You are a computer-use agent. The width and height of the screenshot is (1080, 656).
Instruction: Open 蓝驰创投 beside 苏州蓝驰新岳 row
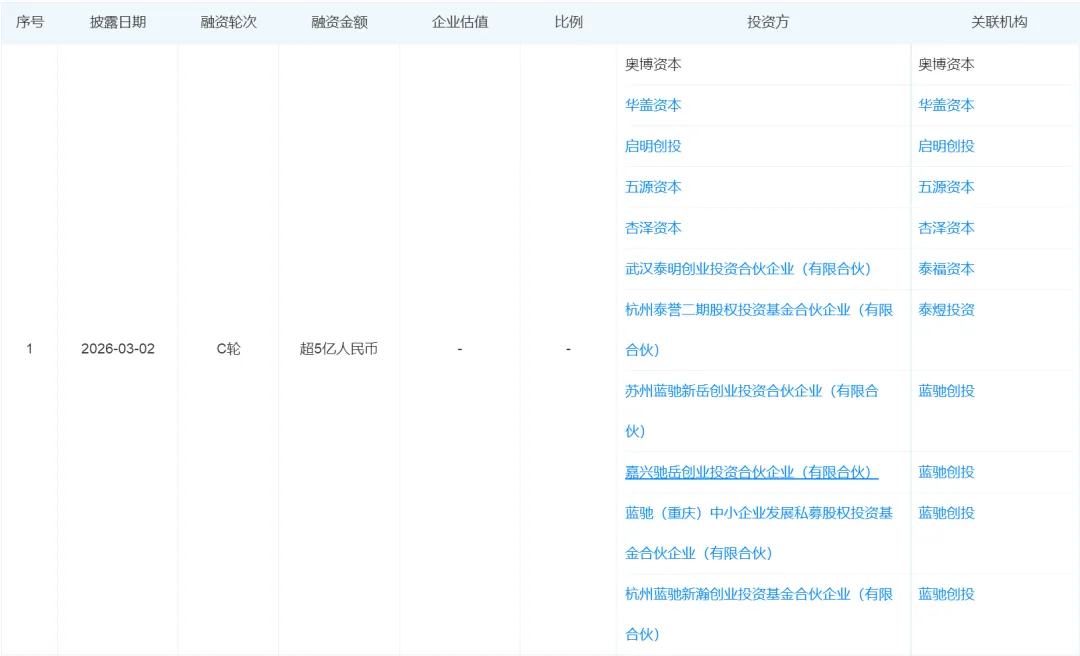[946, 391]
